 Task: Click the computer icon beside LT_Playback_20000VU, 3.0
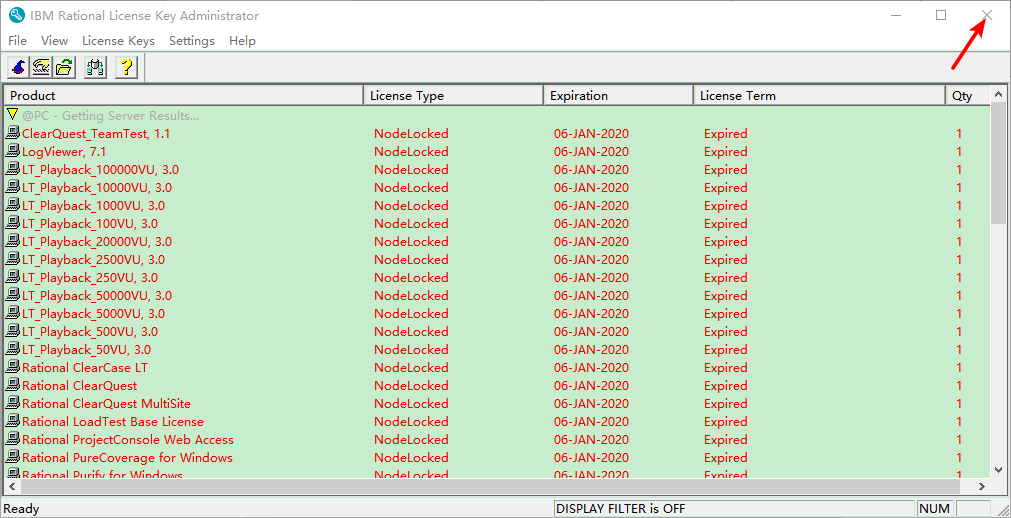coord(13,242)
